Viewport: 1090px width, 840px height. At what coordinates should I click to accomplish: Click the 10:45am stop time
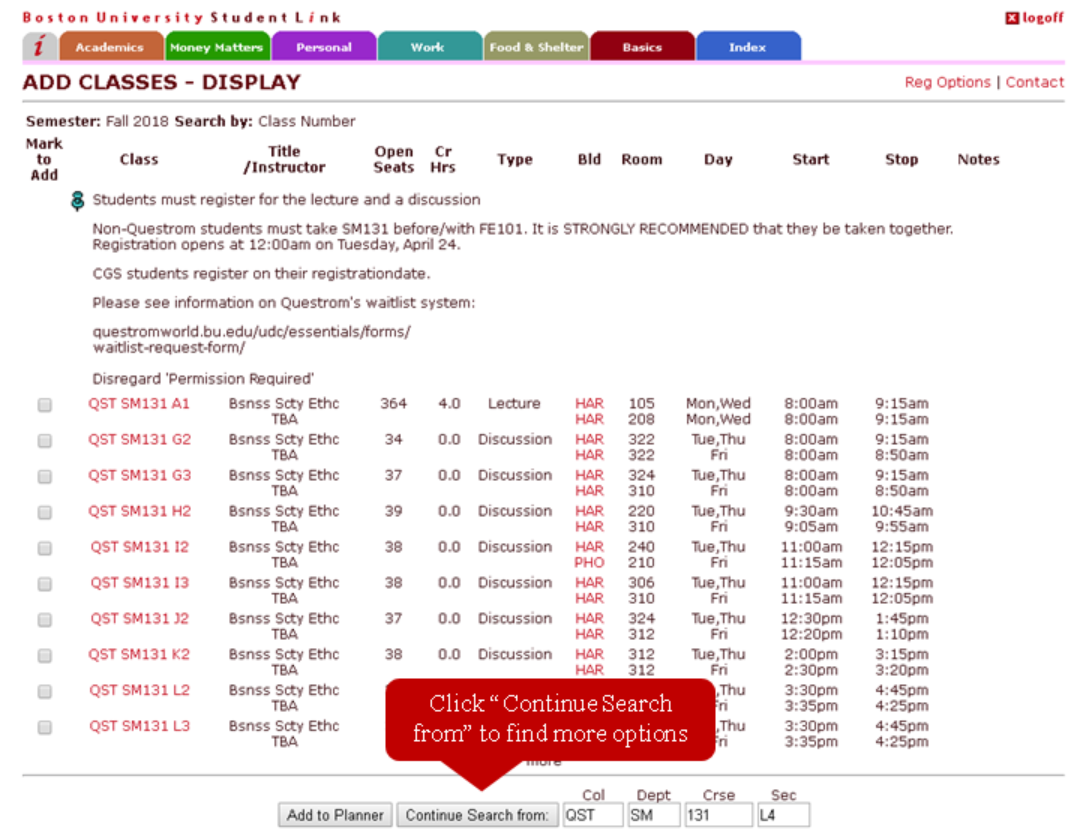pyautogui.click(x=902, y=511)
